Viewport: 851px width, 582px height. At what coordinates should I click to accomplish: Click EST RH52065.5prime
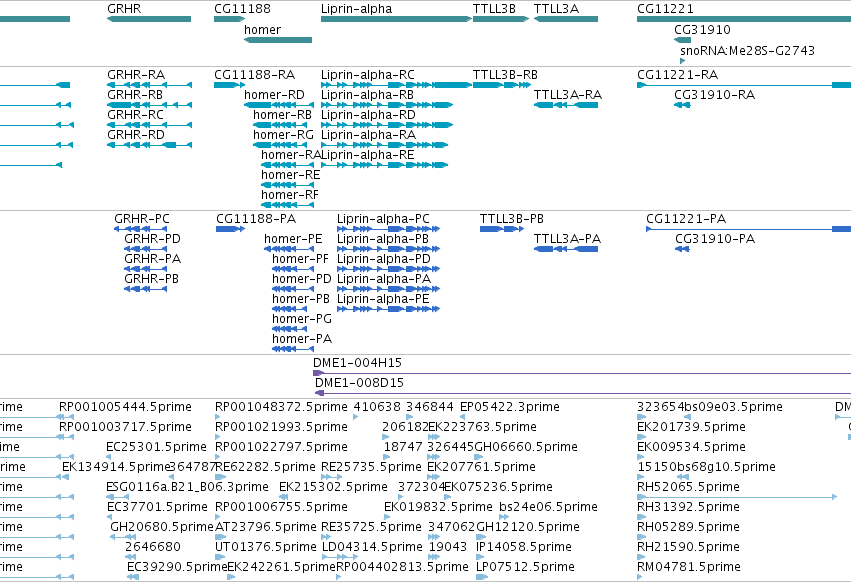(688, 487)
